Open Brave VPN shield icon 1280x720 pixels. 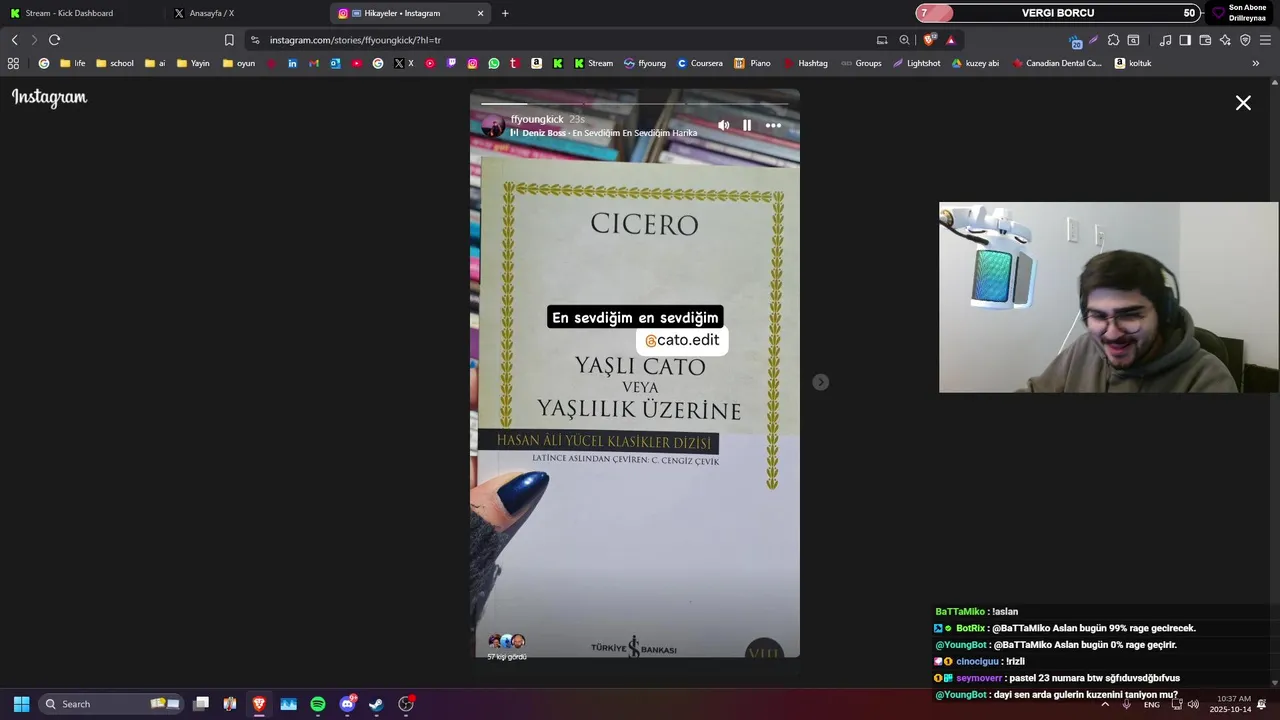(x=1245, y=40)
